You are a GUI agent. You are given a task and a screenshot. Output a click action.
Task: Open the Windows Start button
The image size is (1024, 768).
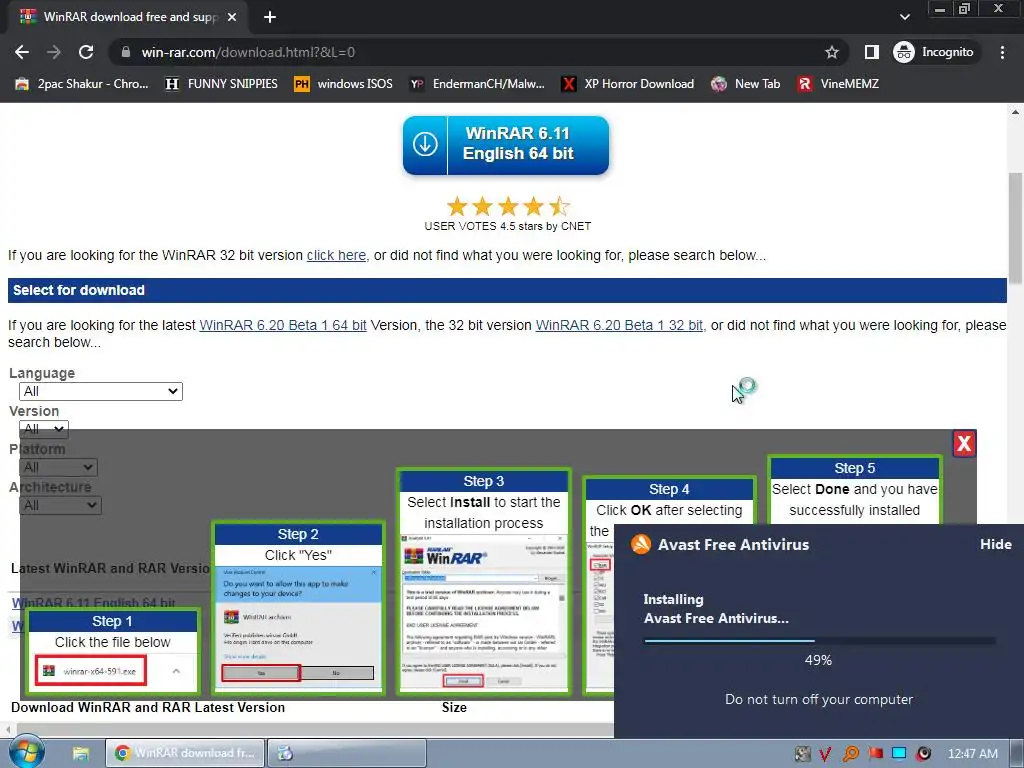pyautogui.click(x=27, y=752)
